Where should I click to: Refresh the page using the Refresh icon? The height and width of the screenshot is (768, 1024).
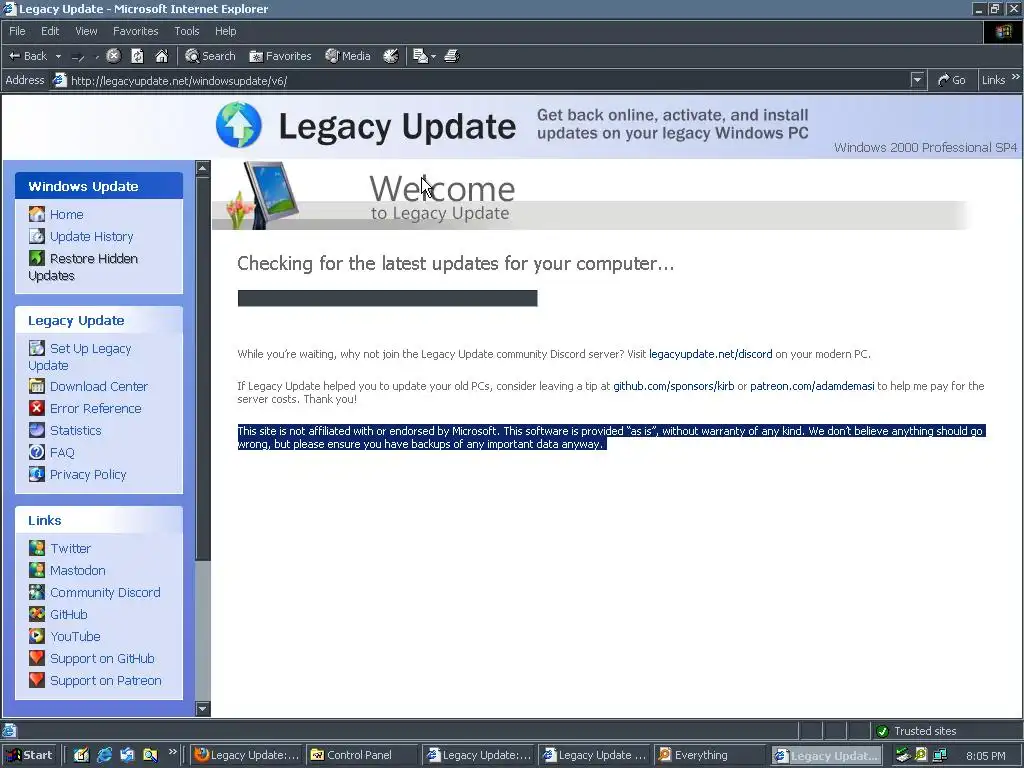(137, 56)
